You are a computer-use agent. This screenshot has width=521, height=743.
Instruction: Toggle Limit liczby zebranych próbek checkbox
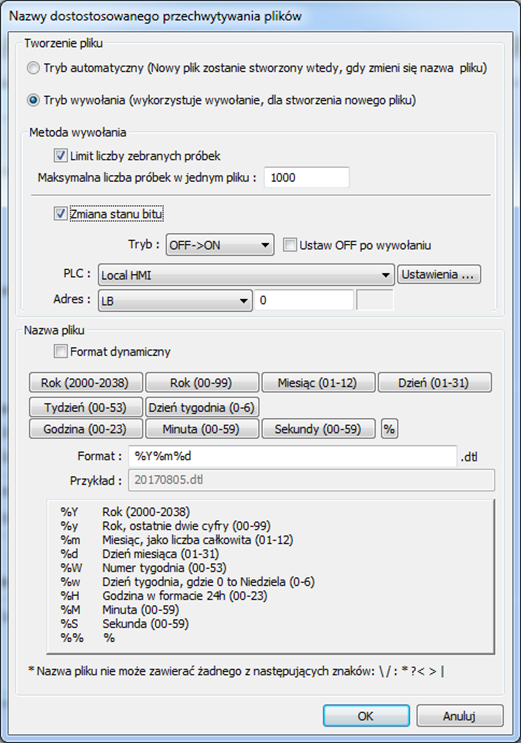pyautogui.click(x=60, y=155)
